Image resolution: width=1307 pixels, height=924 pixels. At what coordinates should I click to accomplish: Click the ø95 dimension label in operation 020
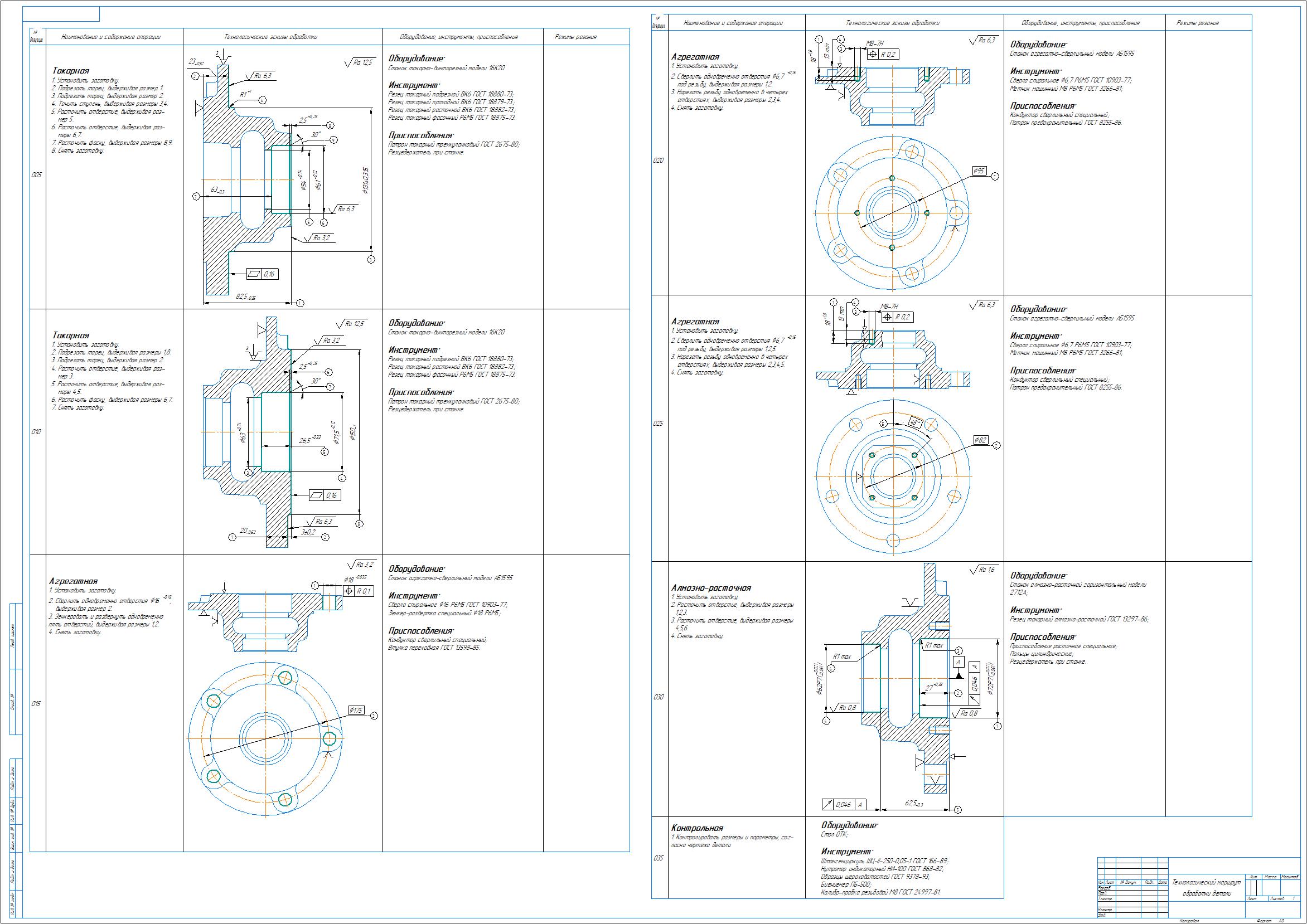pyautogui.click(x=980, y=171)
